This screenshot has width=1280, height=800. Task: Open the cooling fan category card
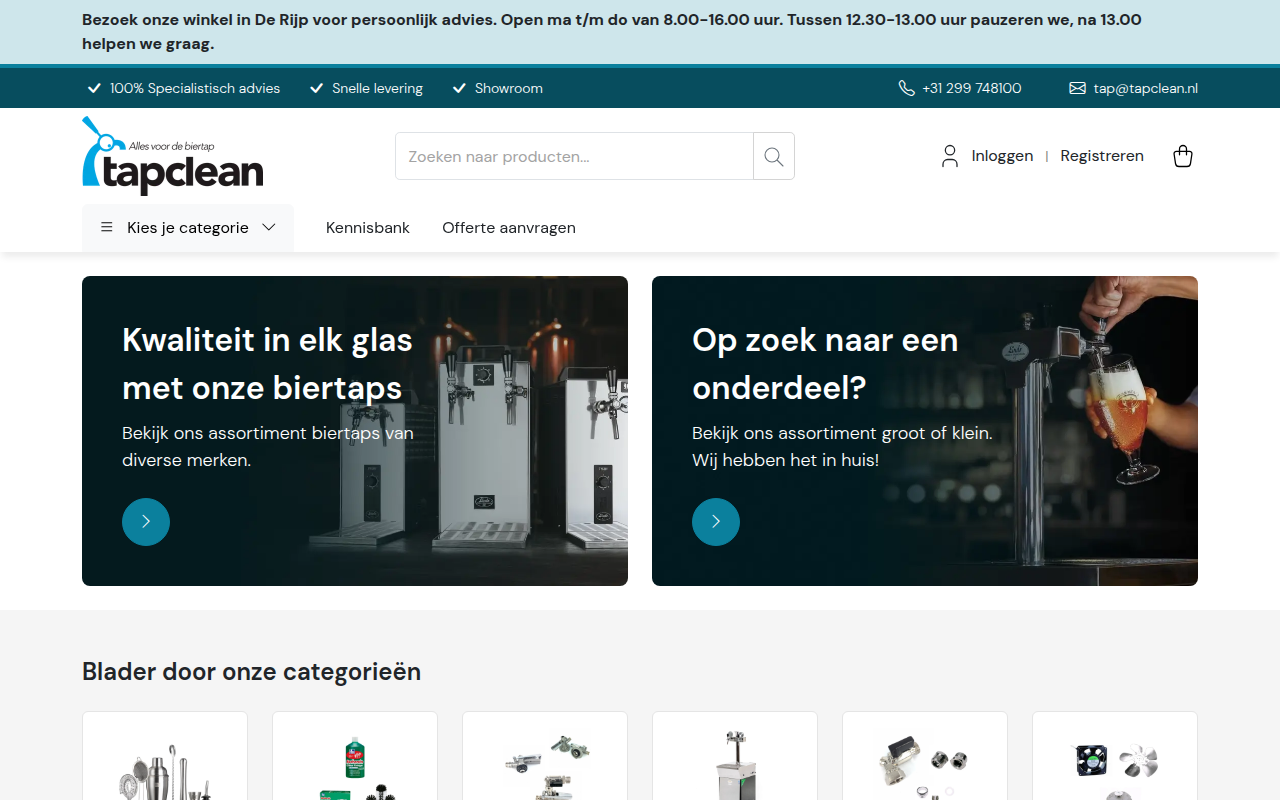pyautogui.click(x=1115, y=756)
